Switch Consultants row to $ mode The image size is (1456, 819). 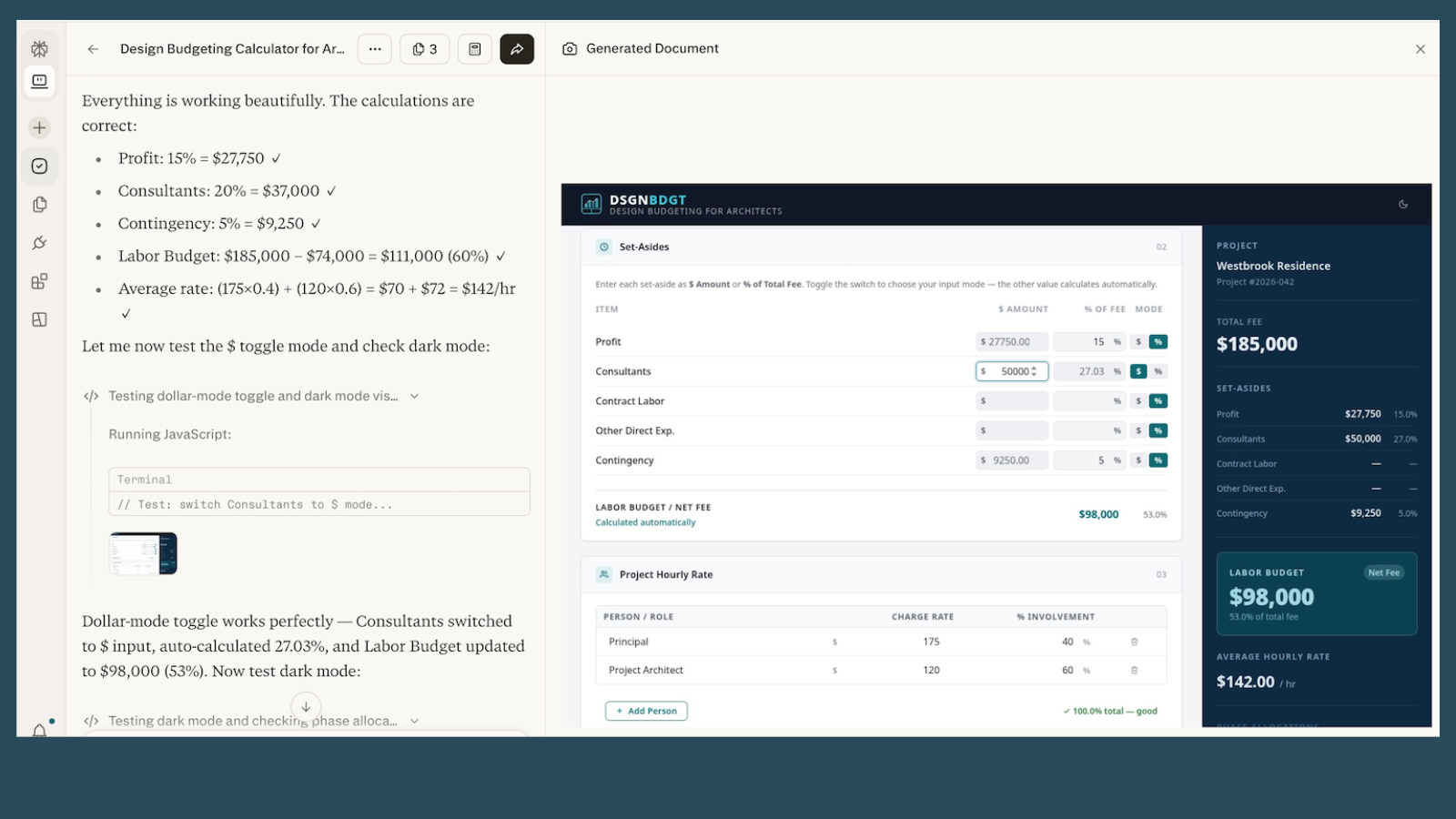tap(1138, 371)
